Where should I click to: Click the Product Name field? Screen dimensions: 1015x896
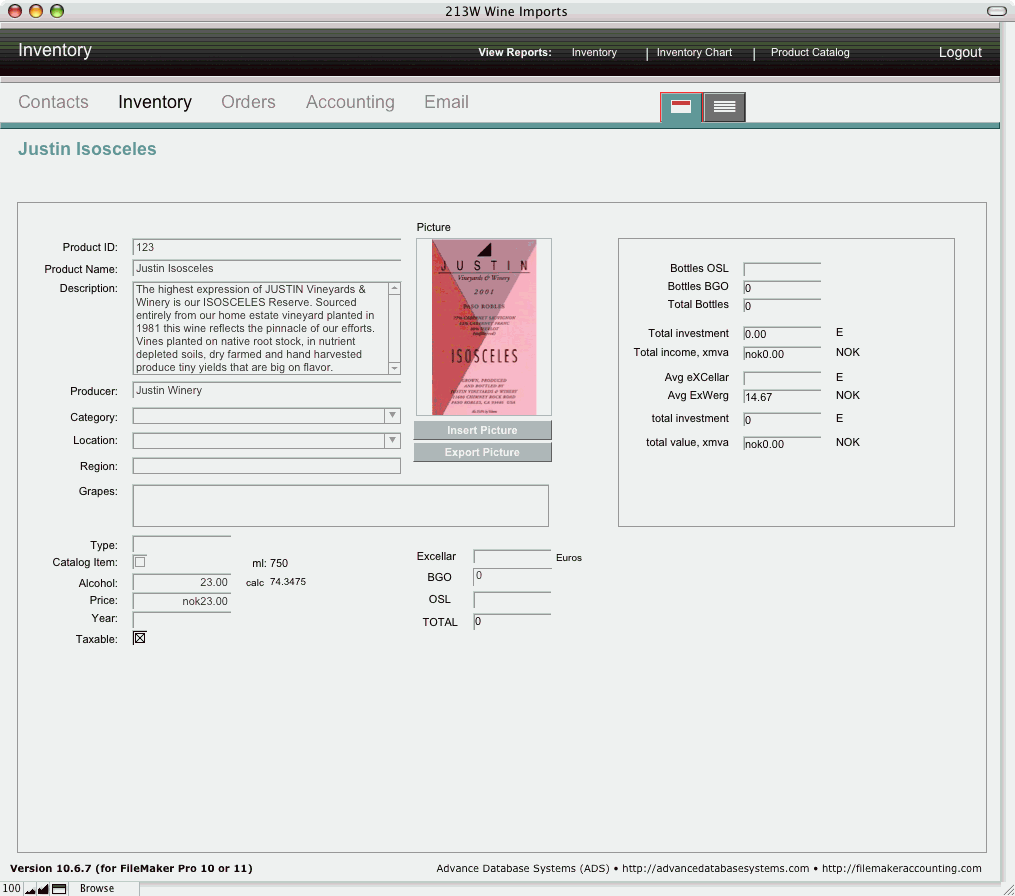267,269
